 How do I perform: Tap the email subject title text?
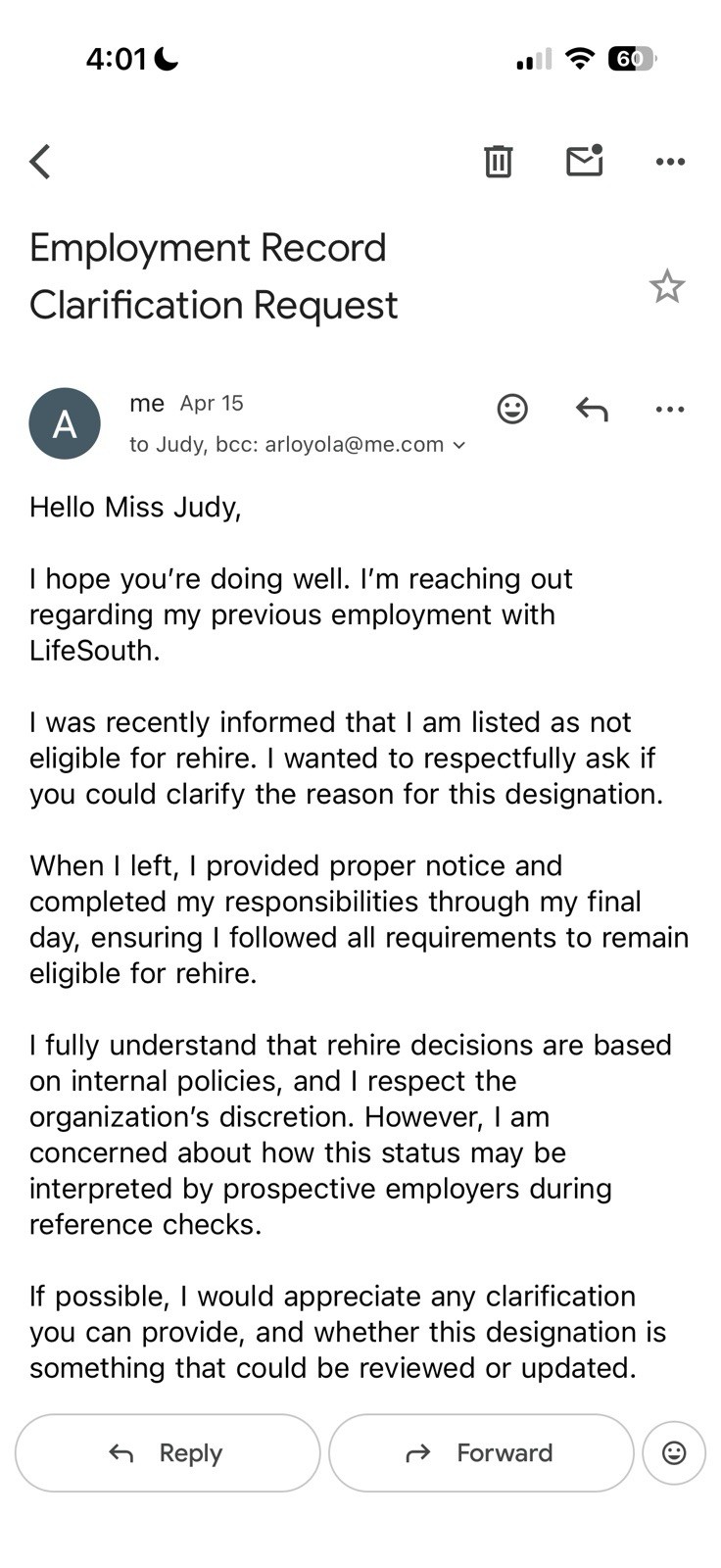click(x=214, y=276)
